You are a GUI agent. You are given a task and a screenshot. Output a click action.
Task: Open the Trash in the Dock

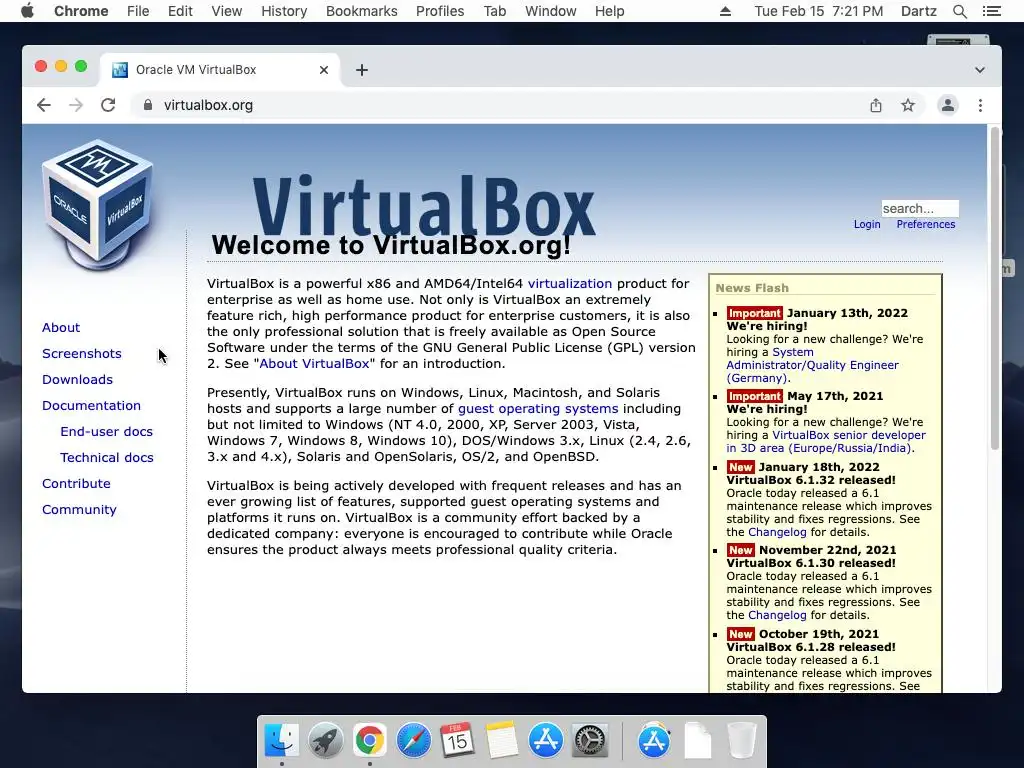pos(742,741)
